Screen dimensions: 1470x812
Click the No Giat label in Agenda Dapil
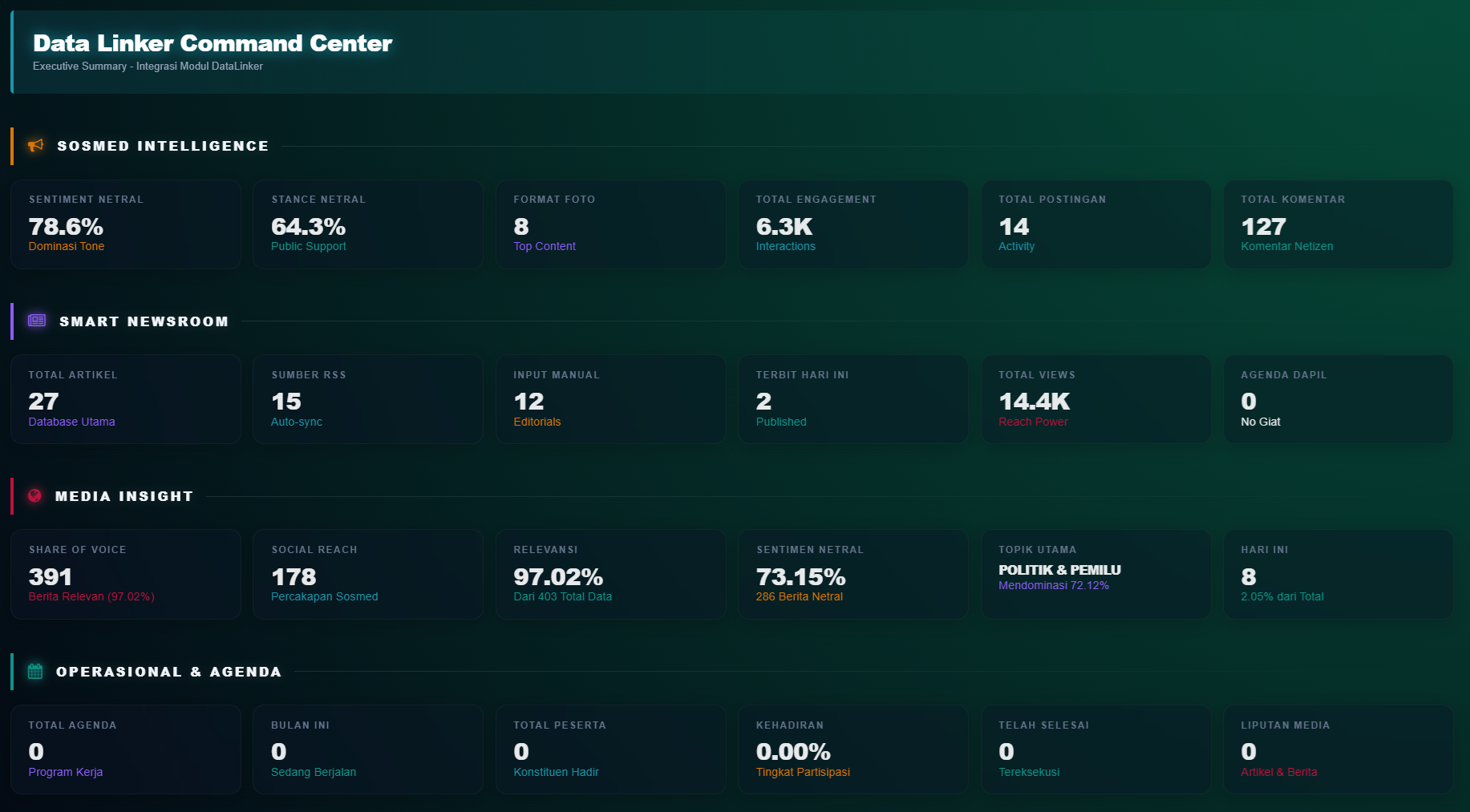click(x=1261, y=422)
